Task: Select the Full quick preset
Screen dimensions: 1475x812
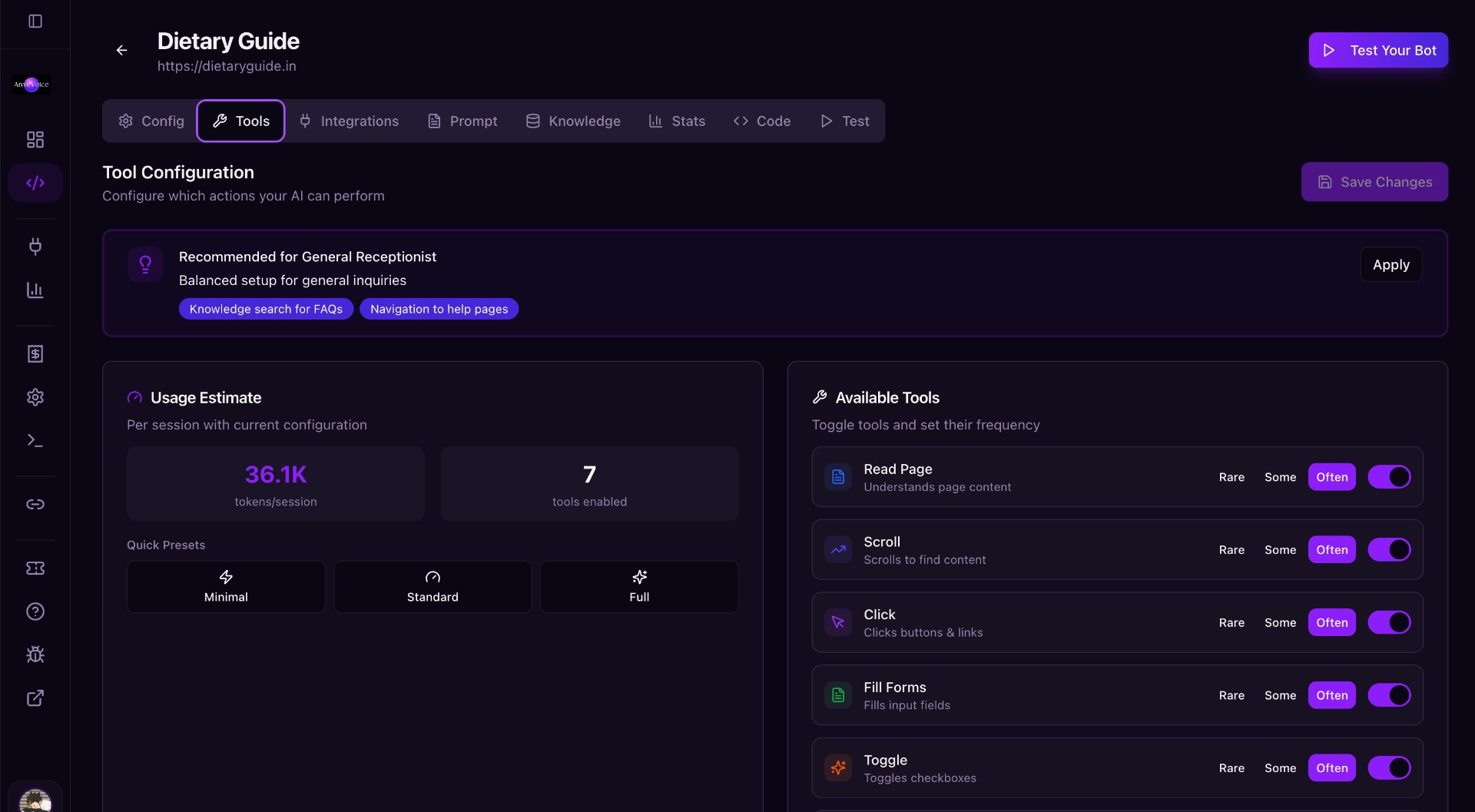Action: click(639, 587)
